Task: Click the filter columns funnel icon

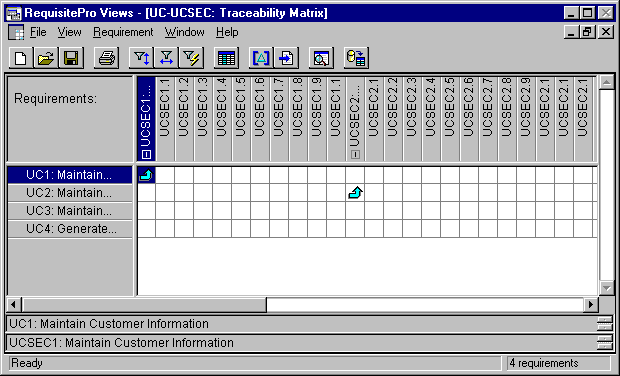Action: coord(166,59)
